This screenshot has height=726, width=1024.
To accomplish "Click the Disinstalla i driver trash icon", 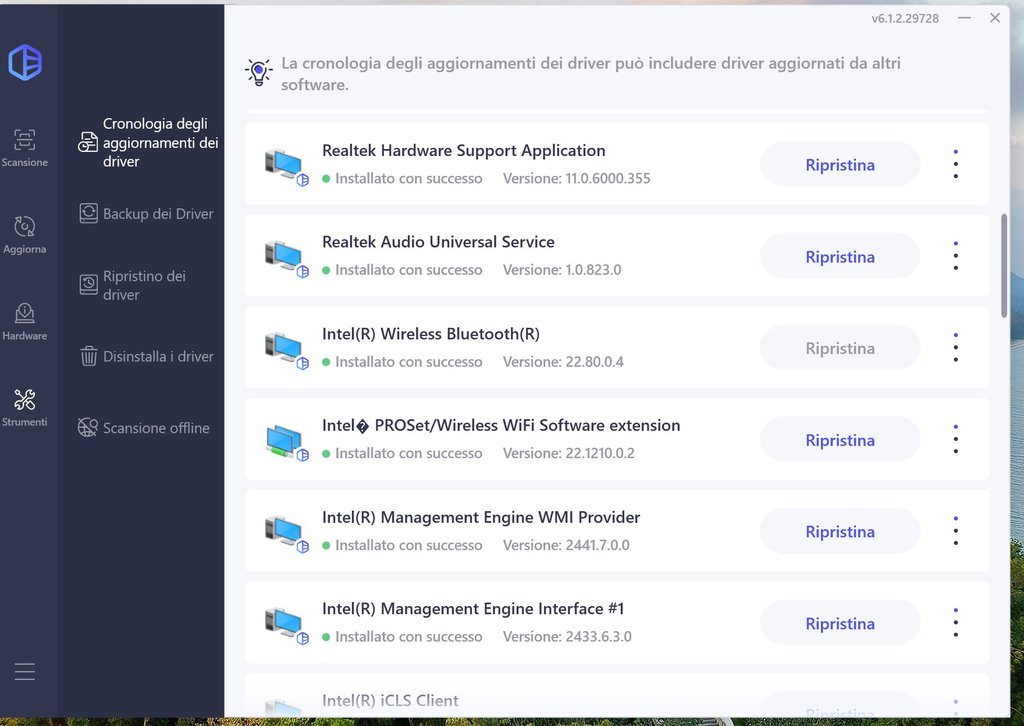I will pyautogui.click(x=88, y=356).
